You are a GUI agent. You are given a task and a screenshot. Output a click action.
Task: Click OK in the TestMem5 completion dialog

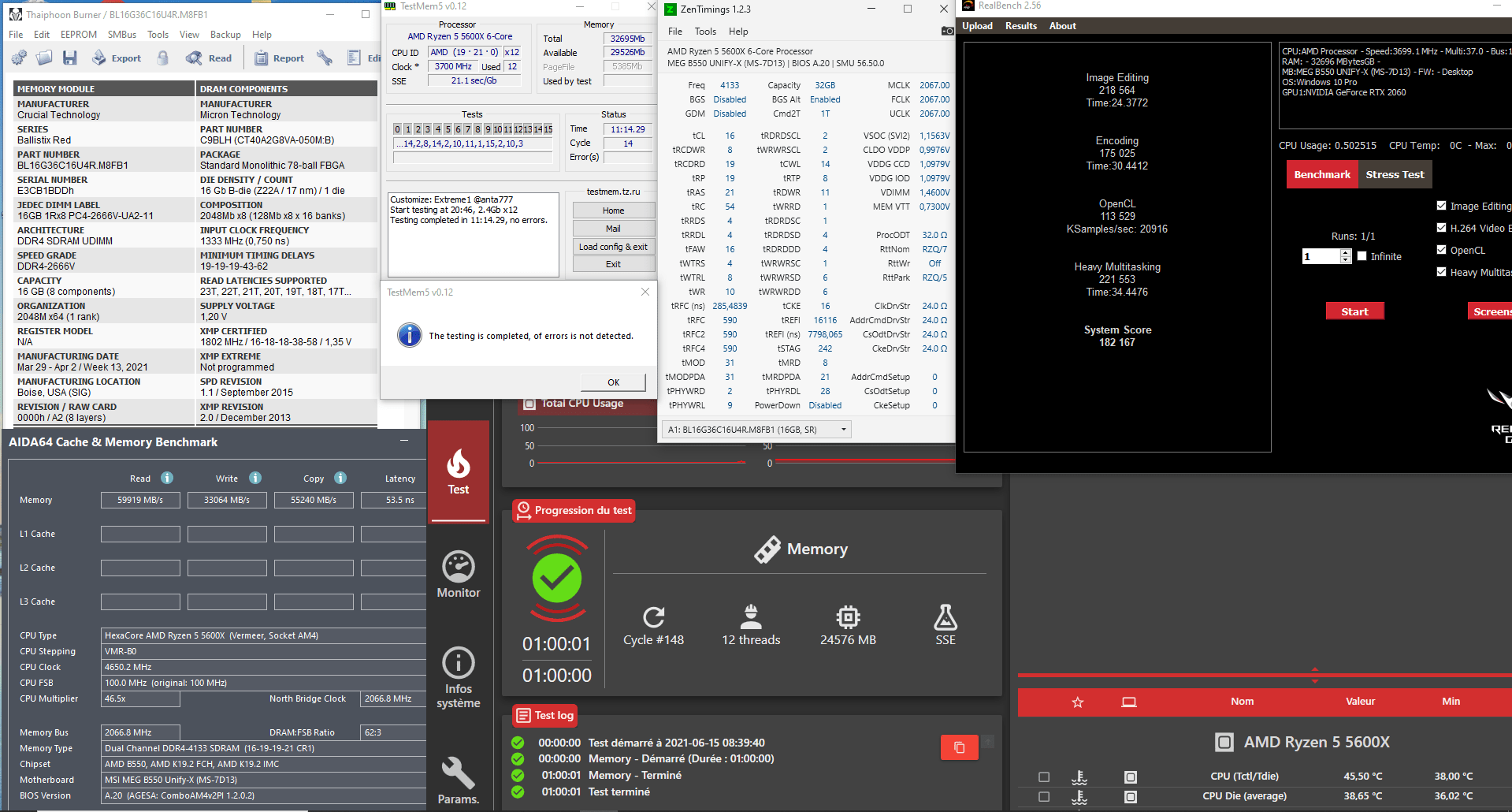(613, 382)
